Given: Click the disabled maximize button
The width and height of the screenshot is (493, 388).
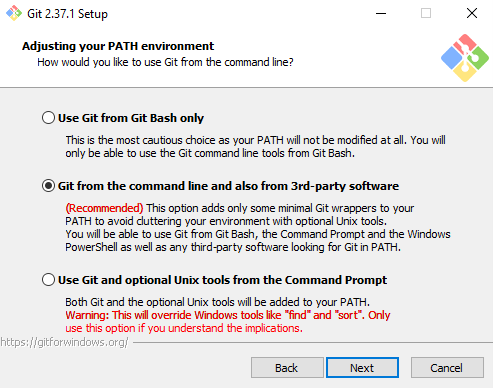Looking at the screenshot, I should [426, 13].
